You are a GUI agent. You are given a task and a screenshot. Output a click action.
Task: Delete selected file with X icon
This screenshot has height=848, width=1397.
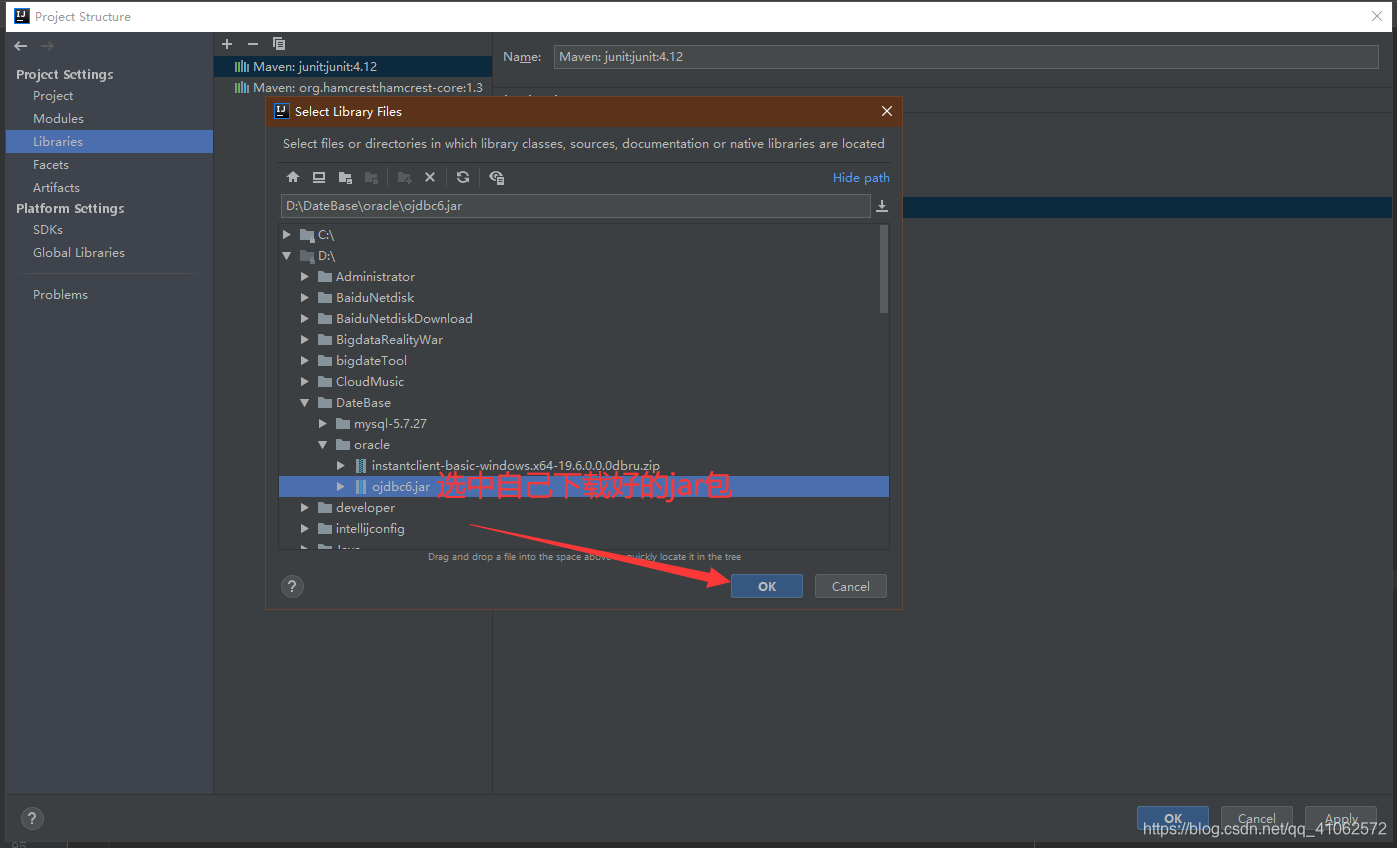430,177
